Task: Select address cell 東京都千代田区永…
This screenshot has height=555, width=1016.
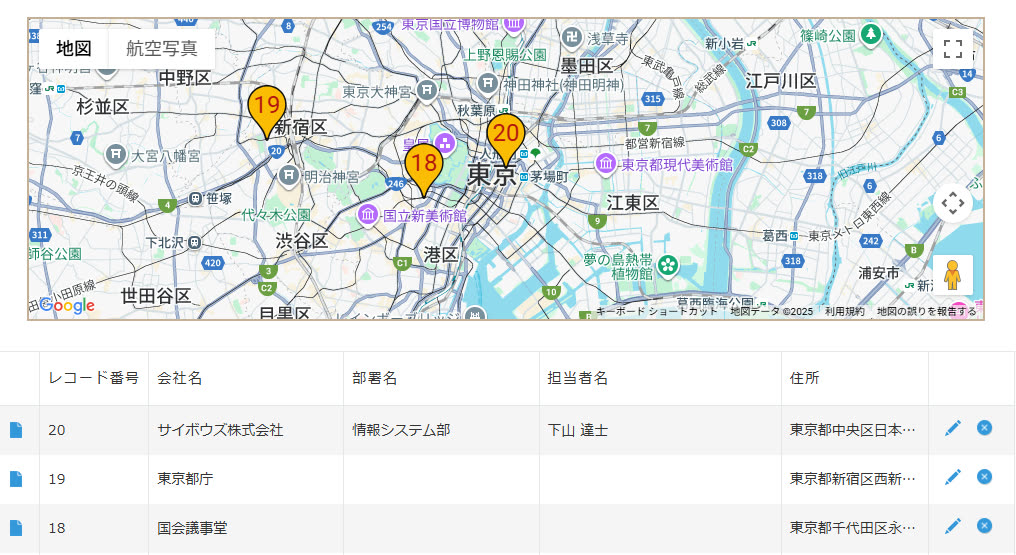Action: (x=855, y=528)
